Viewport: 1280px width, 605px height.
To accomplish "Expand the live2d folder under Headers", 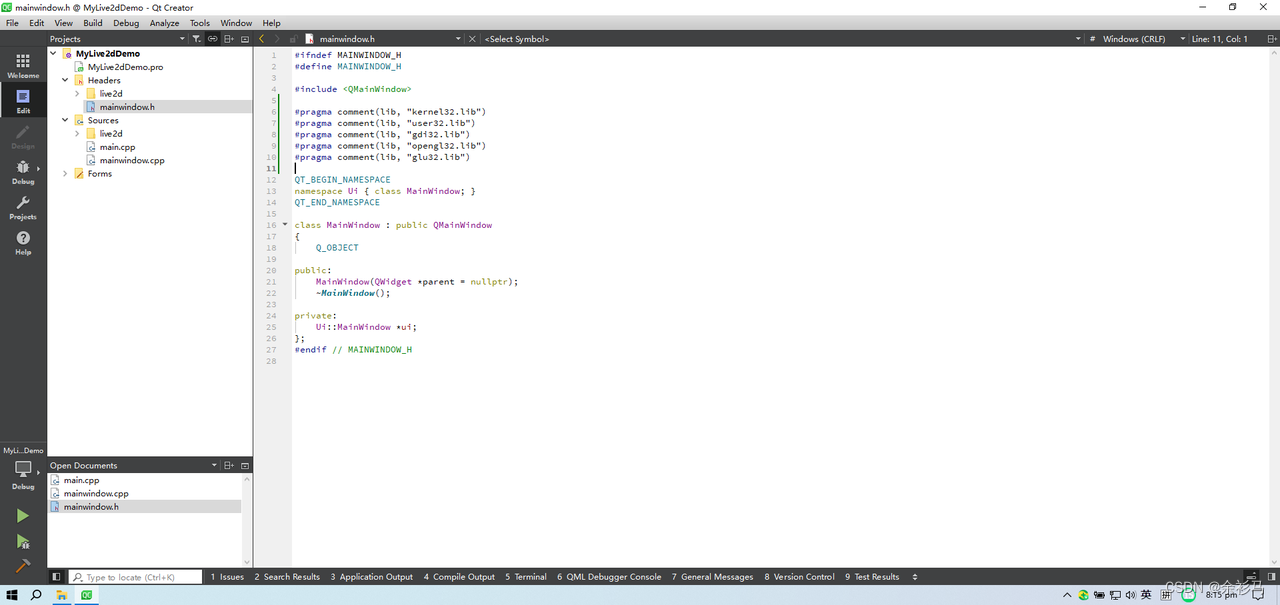I will [x=78, y=93].
